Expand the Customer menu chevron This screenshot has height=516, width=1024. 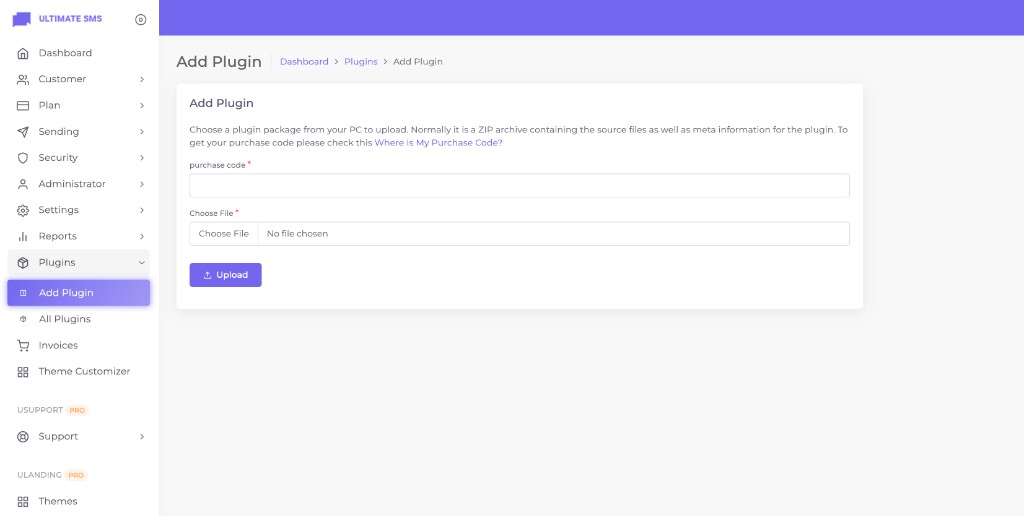click(142, 79)
